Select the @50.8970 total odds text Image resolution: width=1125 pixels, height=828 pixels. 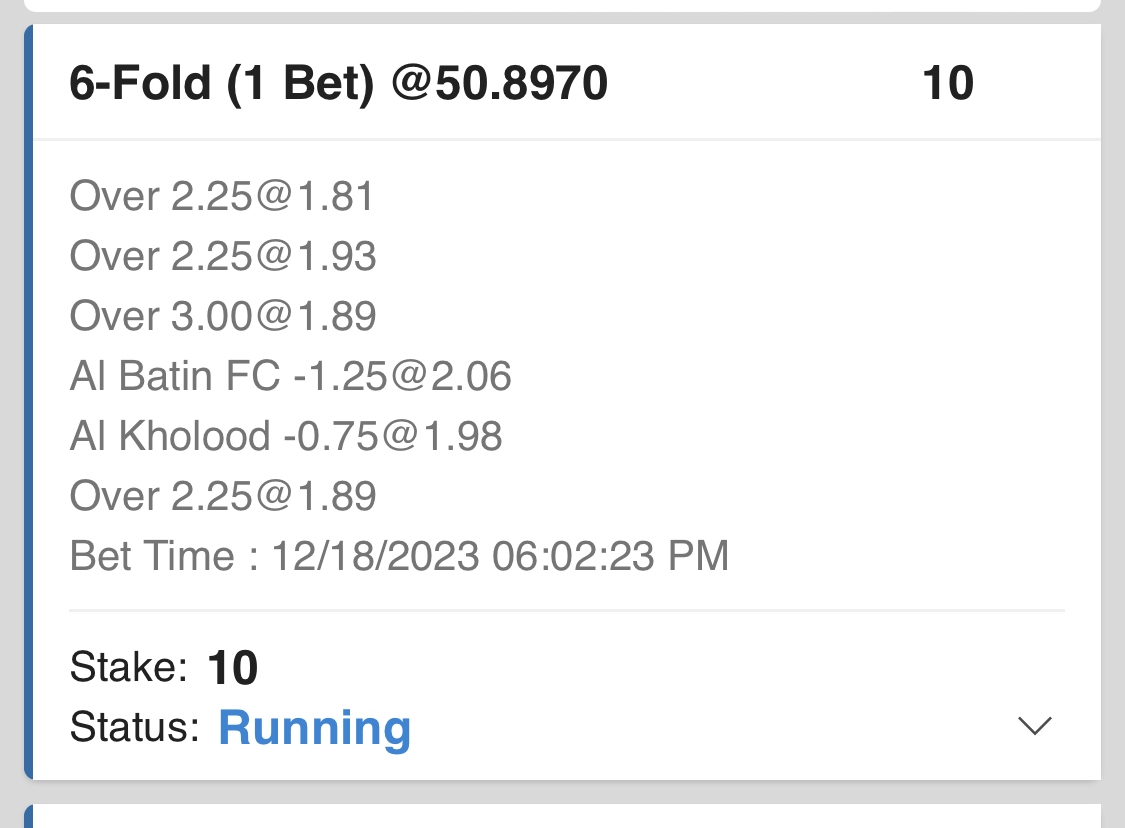point(499,84)
